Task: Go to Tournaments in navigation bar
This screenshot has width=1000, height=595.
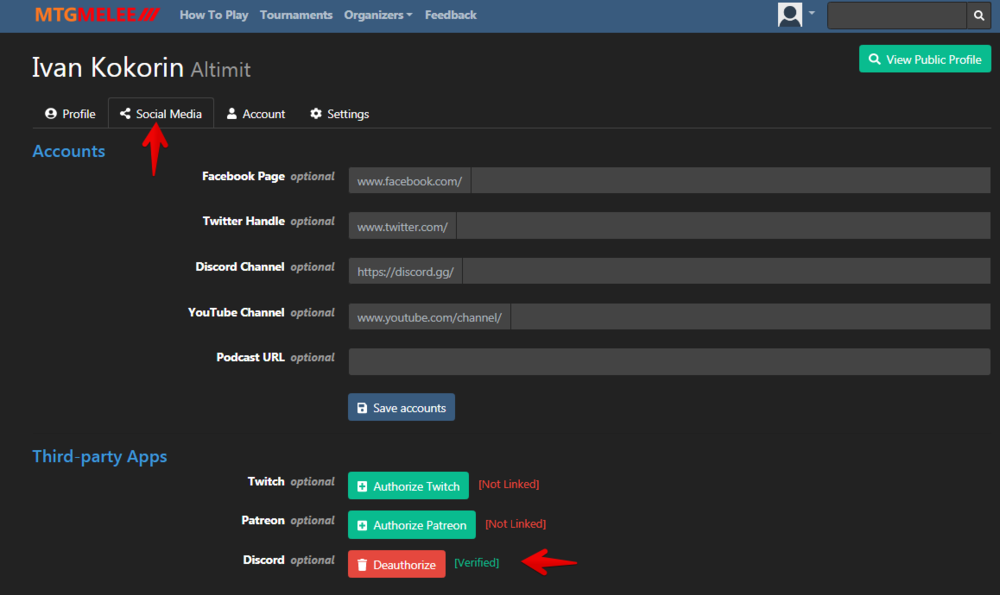Action: (296, 15)
